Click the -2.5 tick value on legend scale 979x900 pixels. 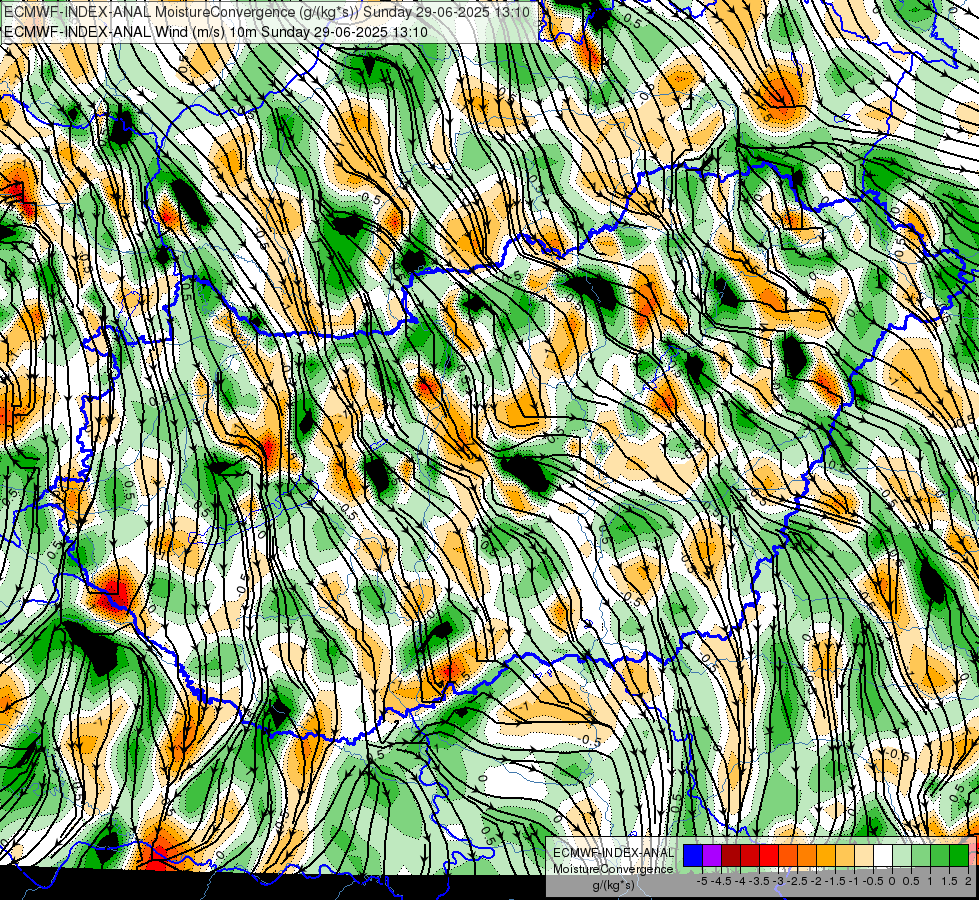pos(797,881)
